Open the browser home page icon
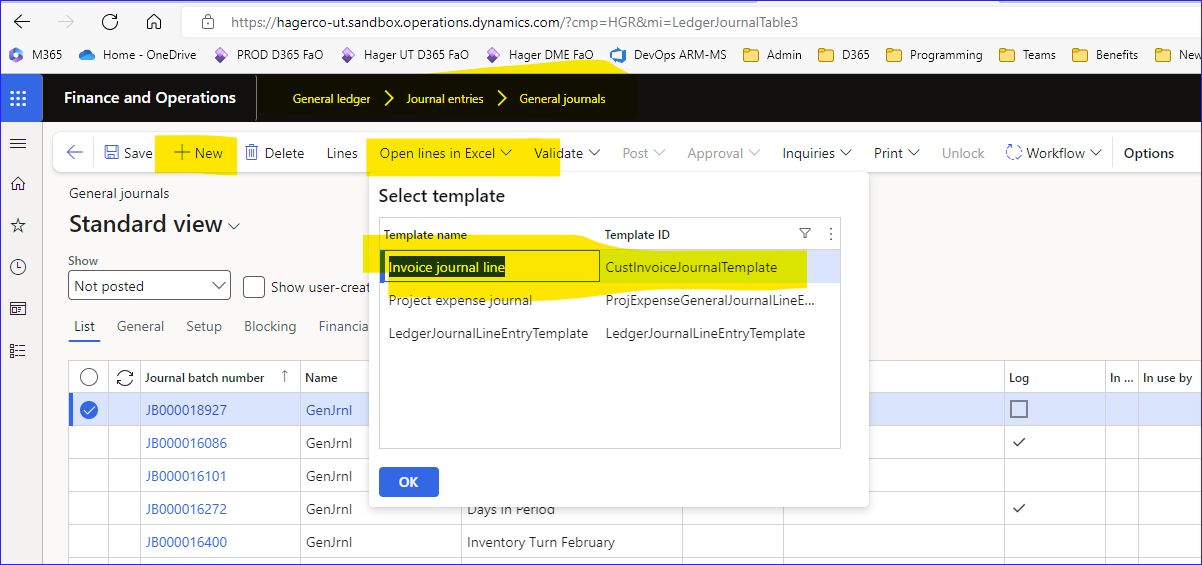 (x=153, y=21)
